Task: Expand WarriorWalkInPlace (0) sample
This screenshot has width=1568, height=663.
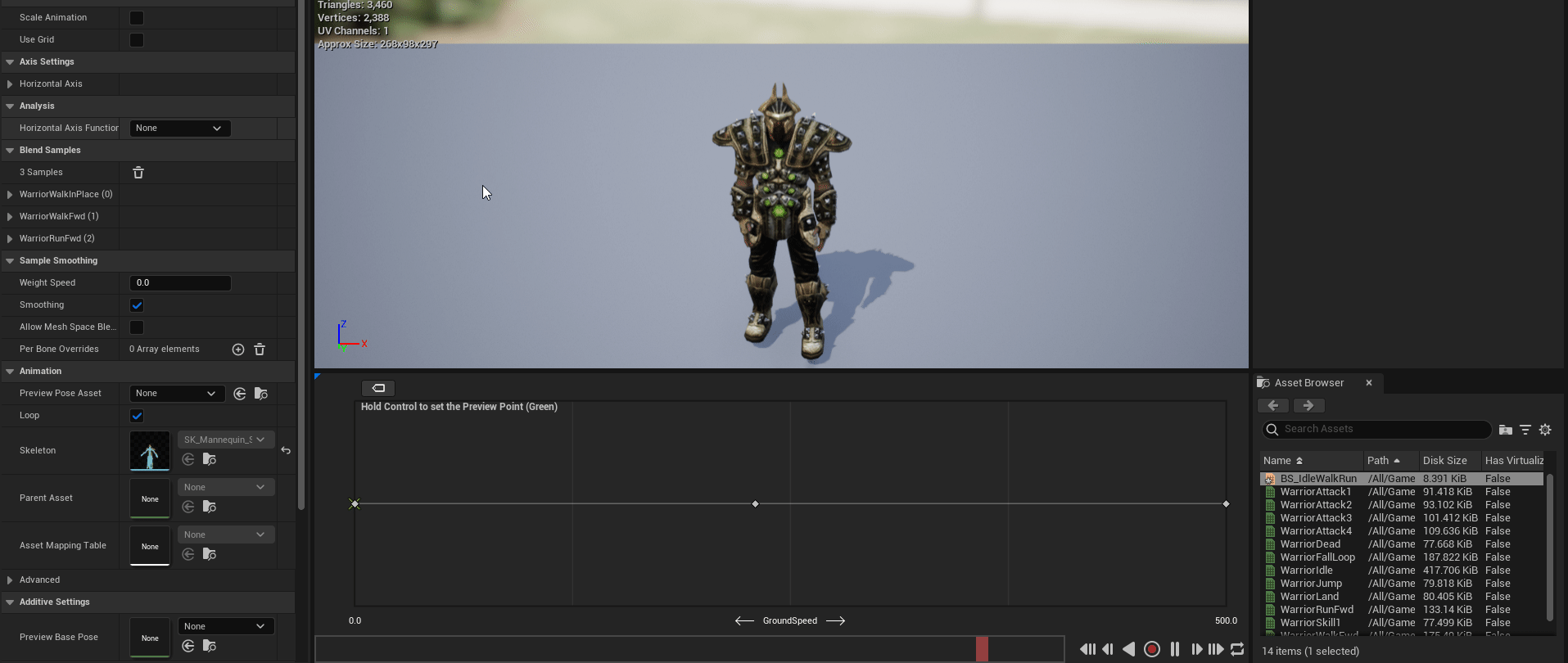Action: point(10,195)
